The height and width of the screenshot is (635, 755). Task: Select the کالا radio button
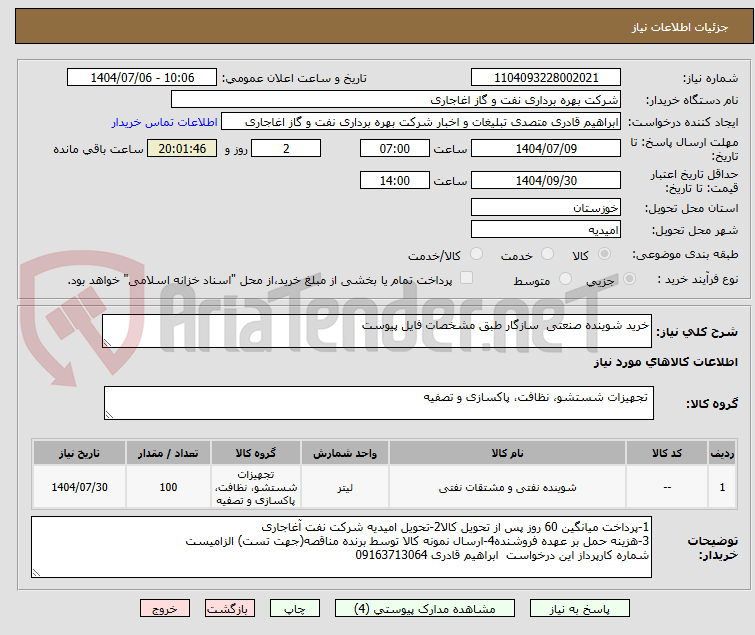[604, 254]
